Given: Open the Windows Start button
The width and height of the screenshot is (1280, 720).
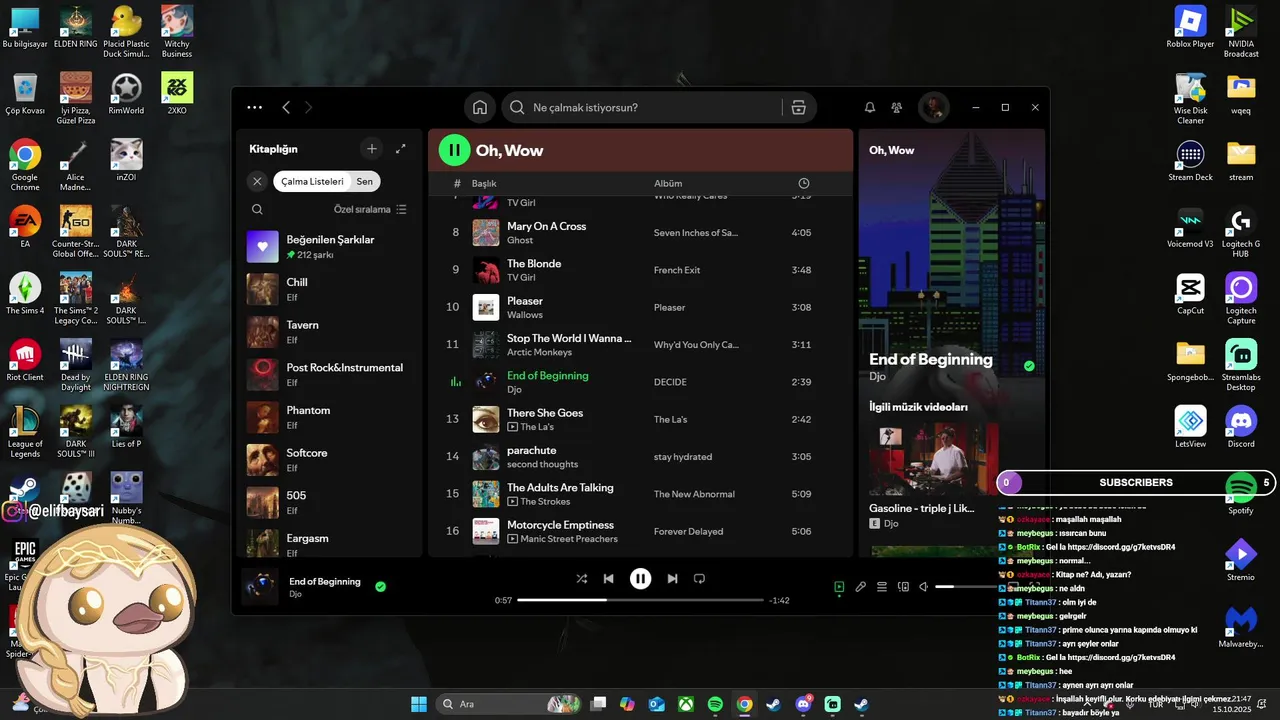Looking at the screenshot, I should (419, 704).
